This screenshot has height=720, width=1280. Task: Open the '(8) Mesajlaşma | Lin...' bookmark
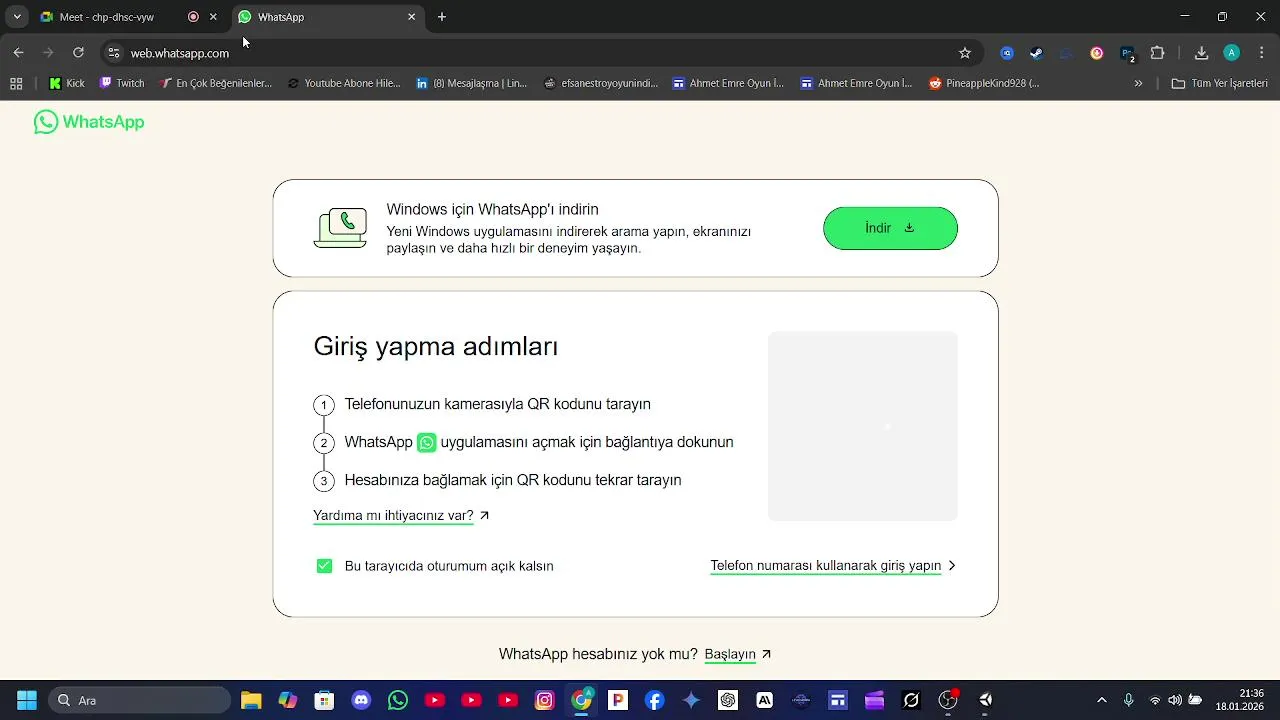click(x=472, y=84)
